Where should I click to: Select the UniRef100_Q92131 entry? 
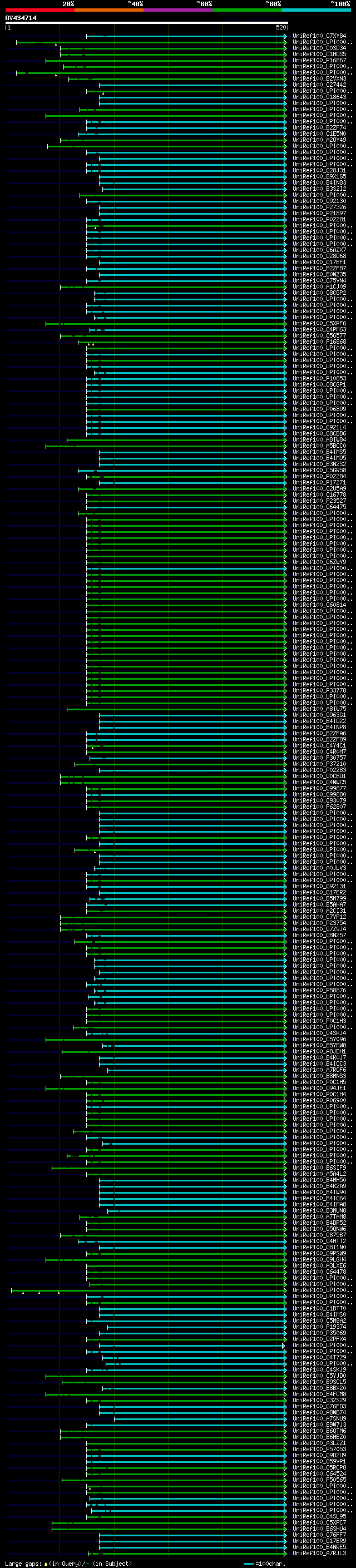[319, 886]
